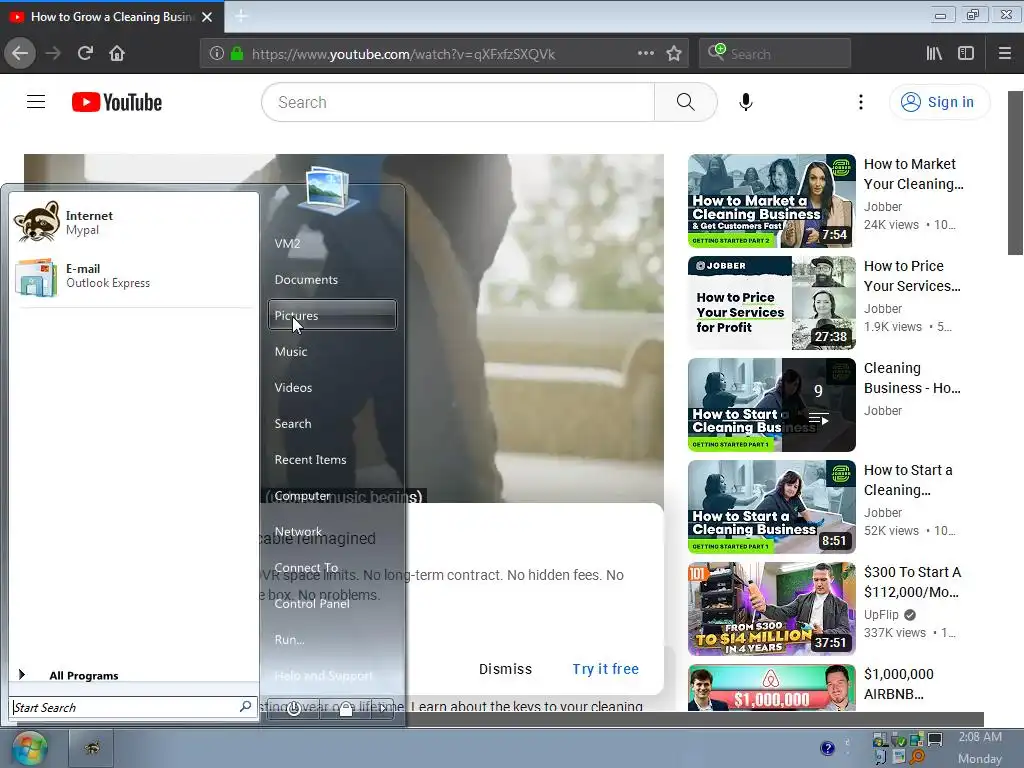Click the Mypal raccoon taskbar button
The image size is (1024, 768).
(x=91, y=748)
